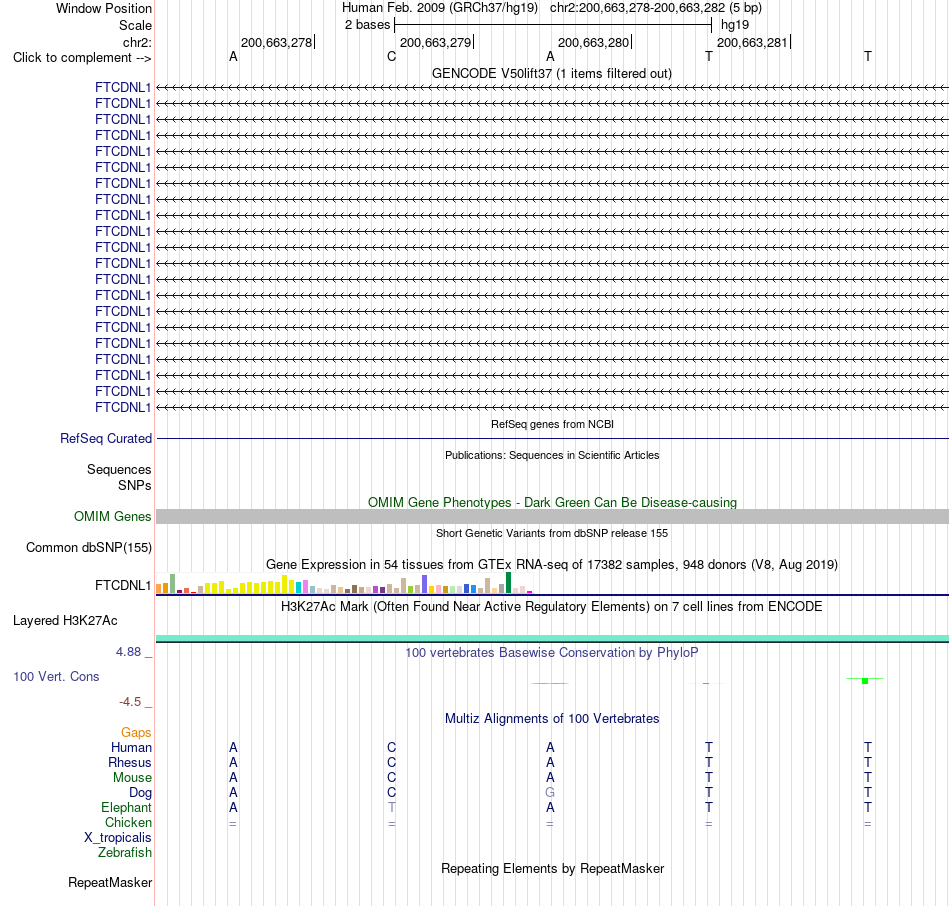Click the 'Zebrafish' alignment row label
The height and width of the screenshot is (906, 950).
(x=125, y=852)
